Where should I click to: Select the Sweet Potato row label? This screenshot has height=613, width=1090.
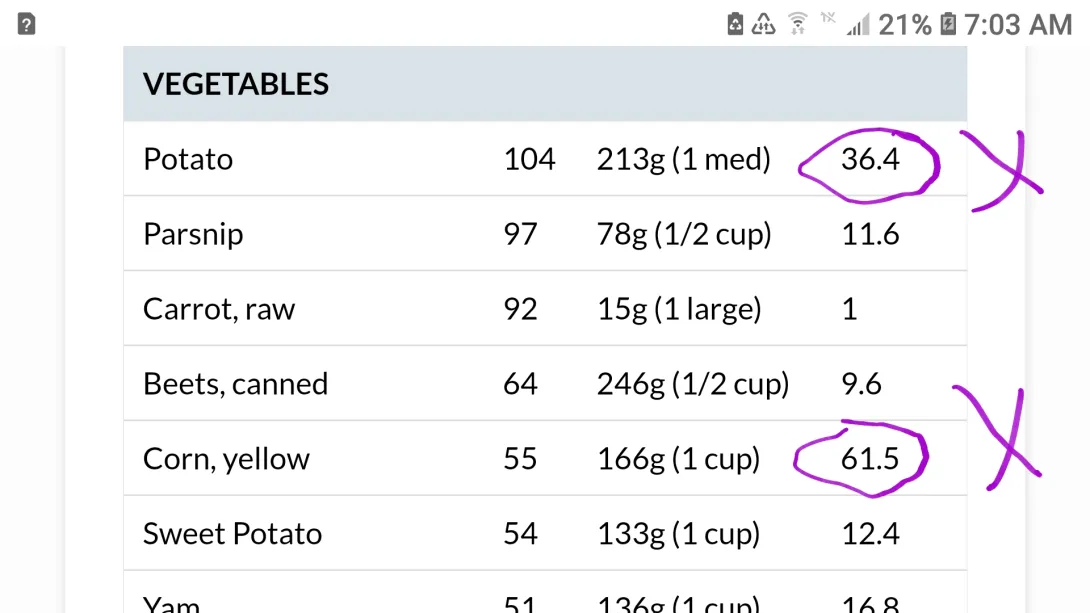[x=232, y=534]
